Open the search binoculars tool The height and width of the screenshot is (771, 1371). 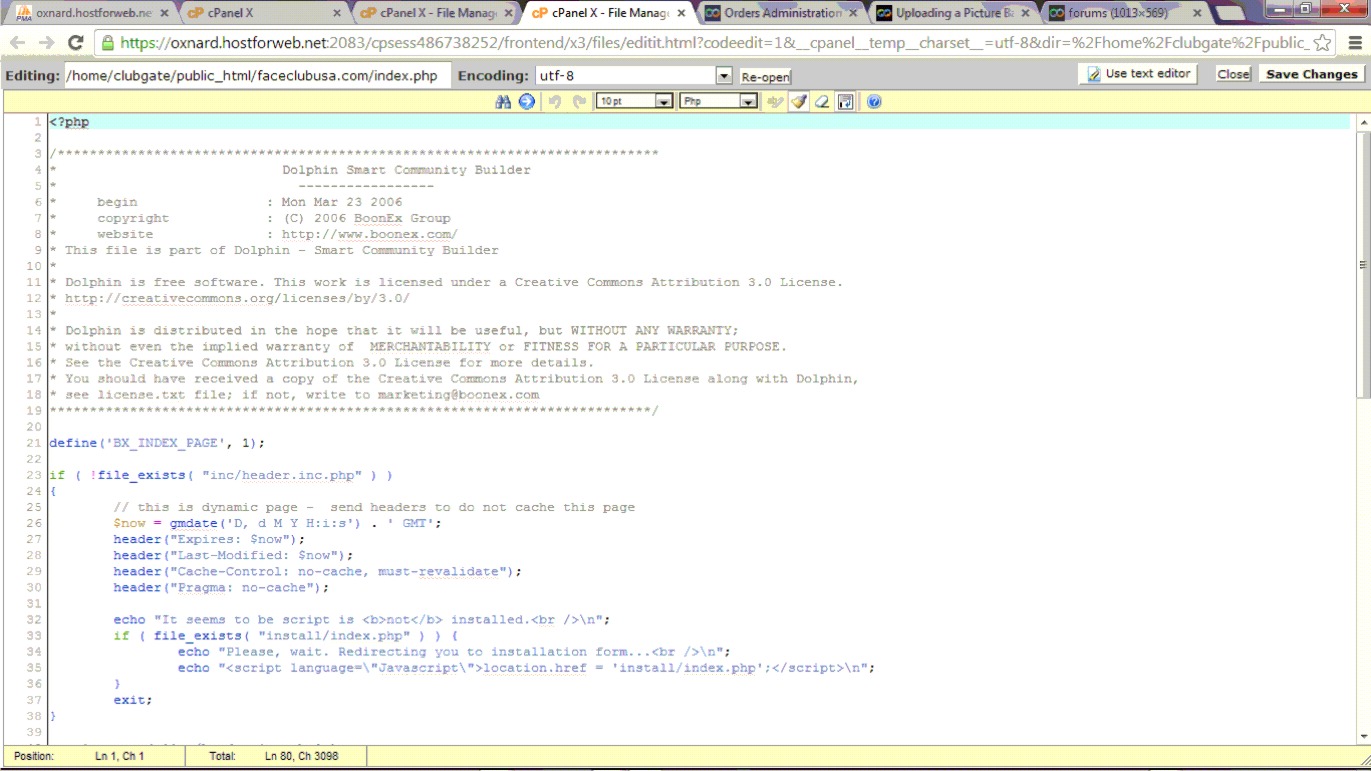coord(503,102)
